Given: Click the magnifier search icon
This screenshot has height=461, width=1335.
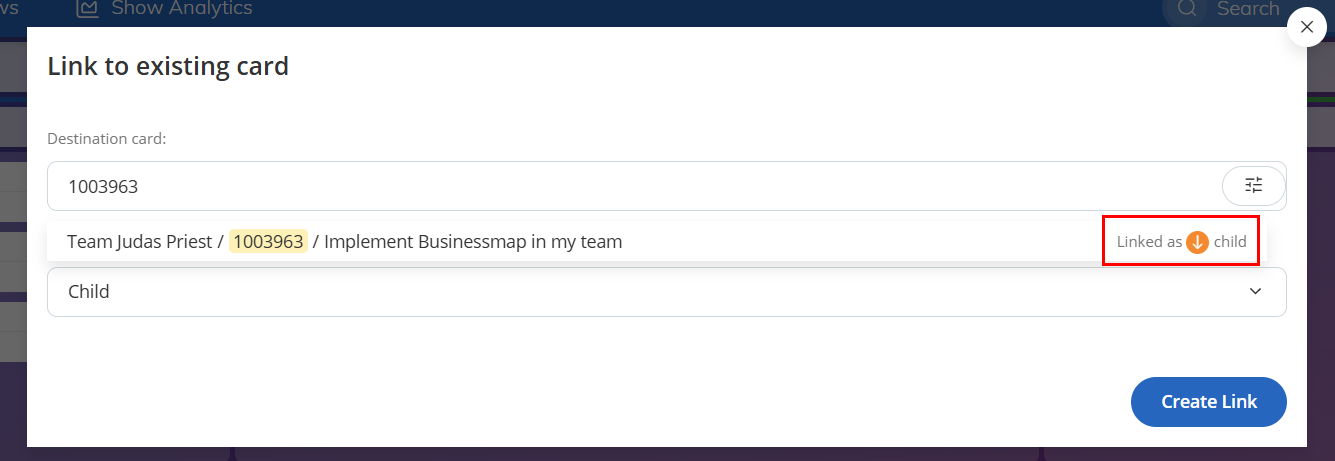Looking at the screenshot, I should [x=1188, y=9].
